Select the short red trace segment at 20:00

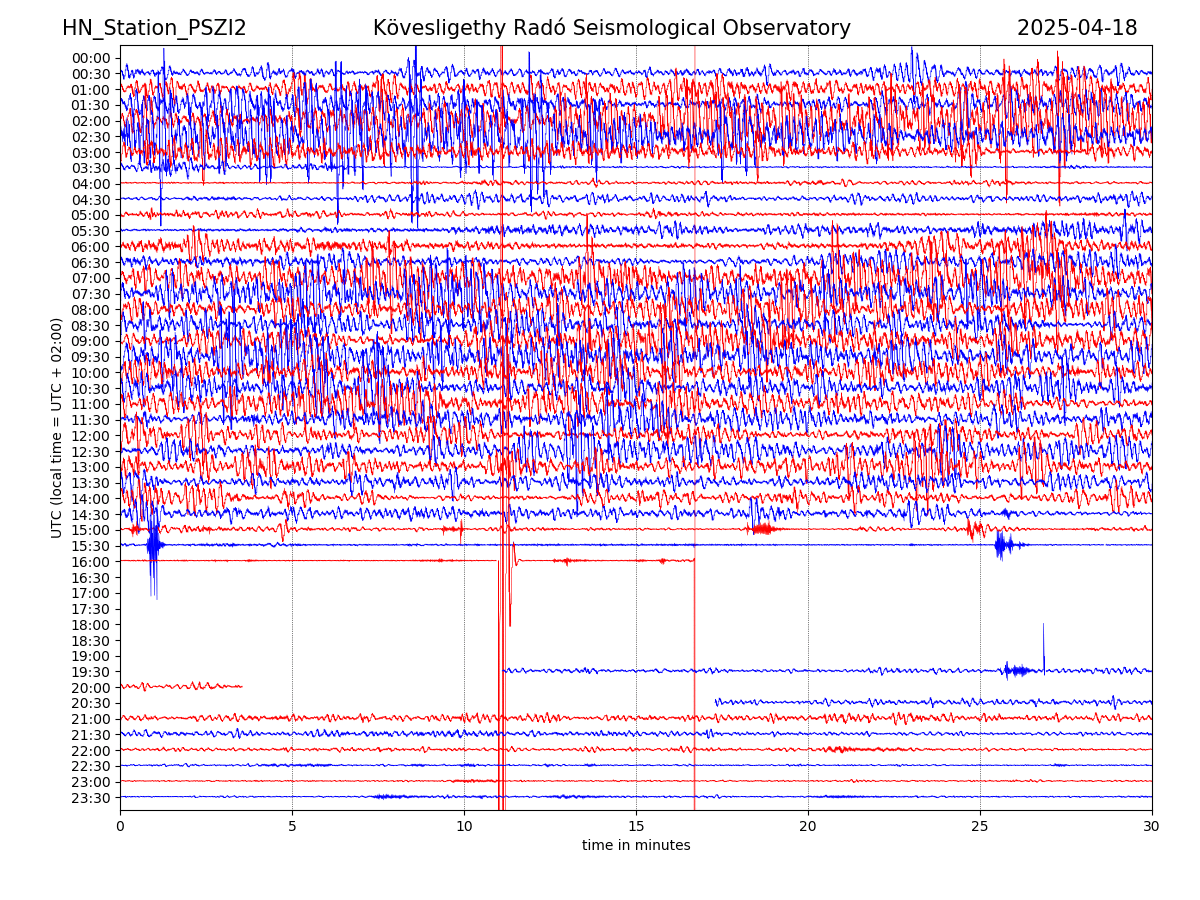coord(180,686)
